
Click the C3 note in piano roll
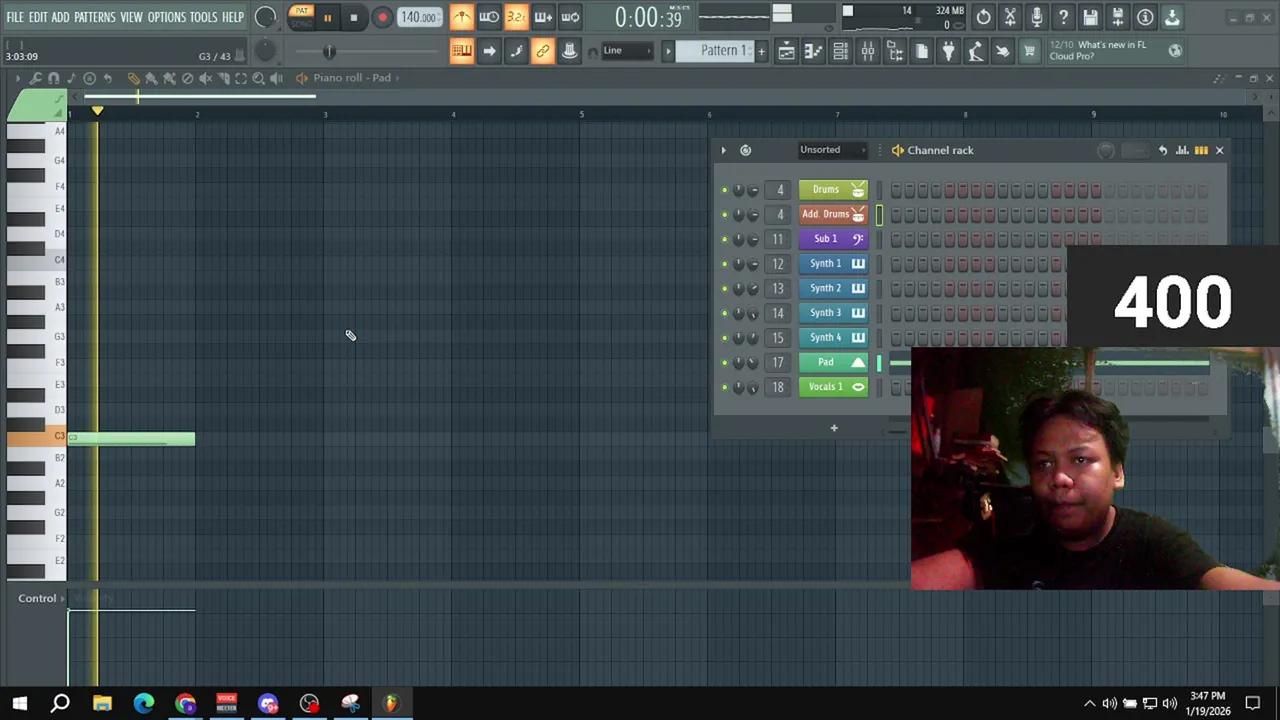click(x=132, y=438)
